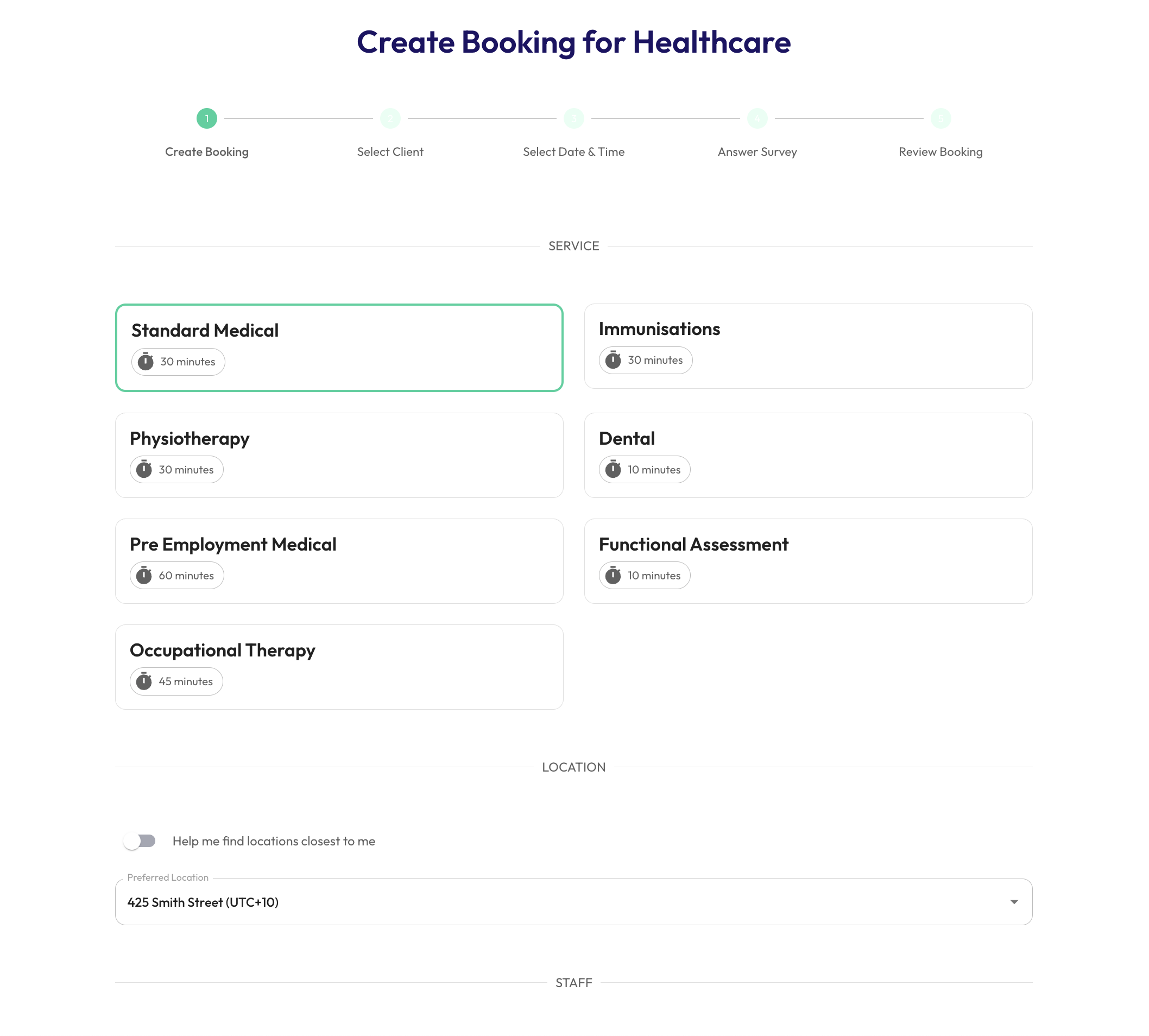Screen dimensions: 1149x1036
Task: Click the 60 minutes duration chip
Action: pyautogui.click(x=177, y=575)
